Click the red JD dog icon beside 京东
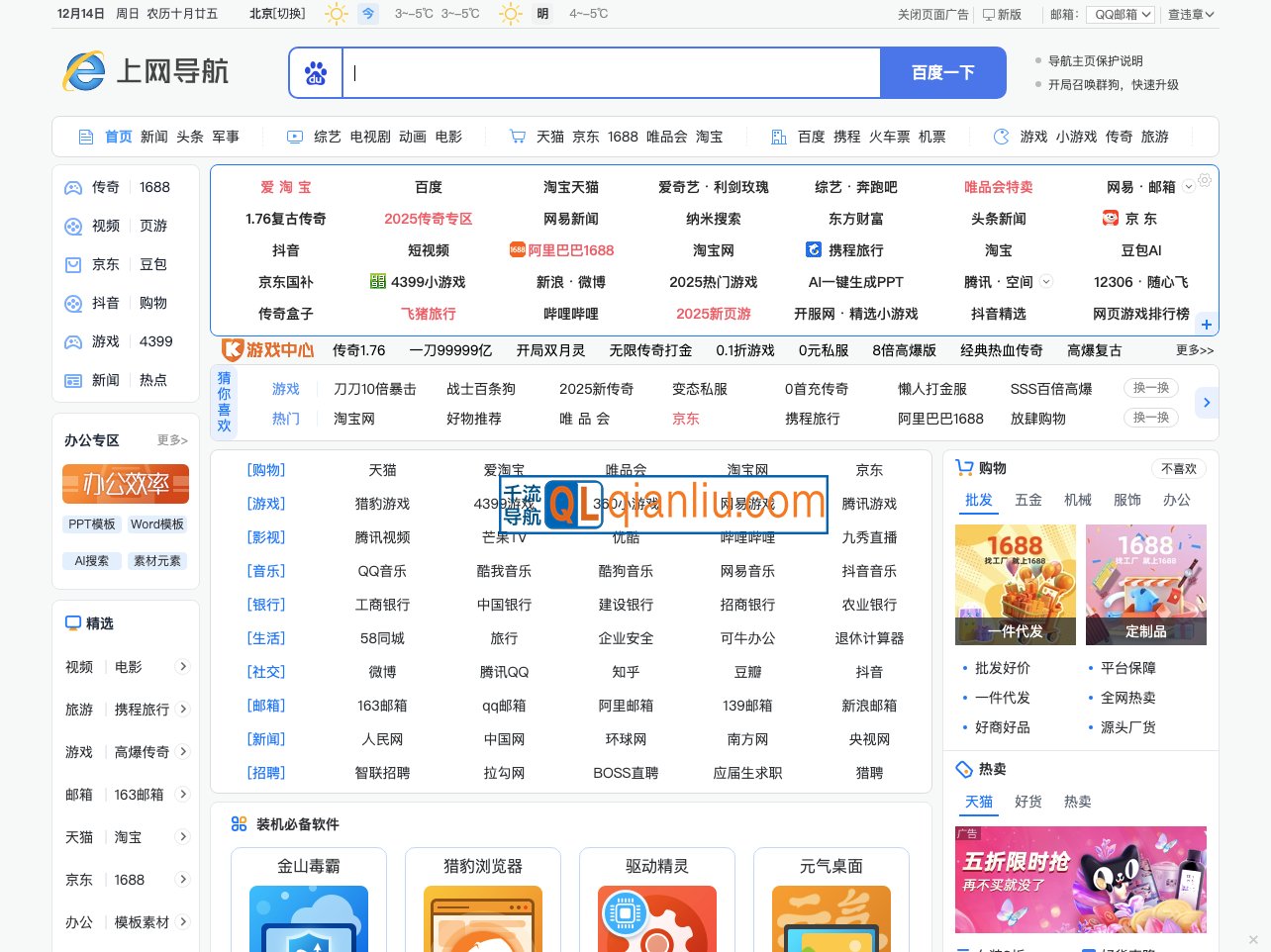Viewport: 1271px width, 952px height. pos(1112,219)
